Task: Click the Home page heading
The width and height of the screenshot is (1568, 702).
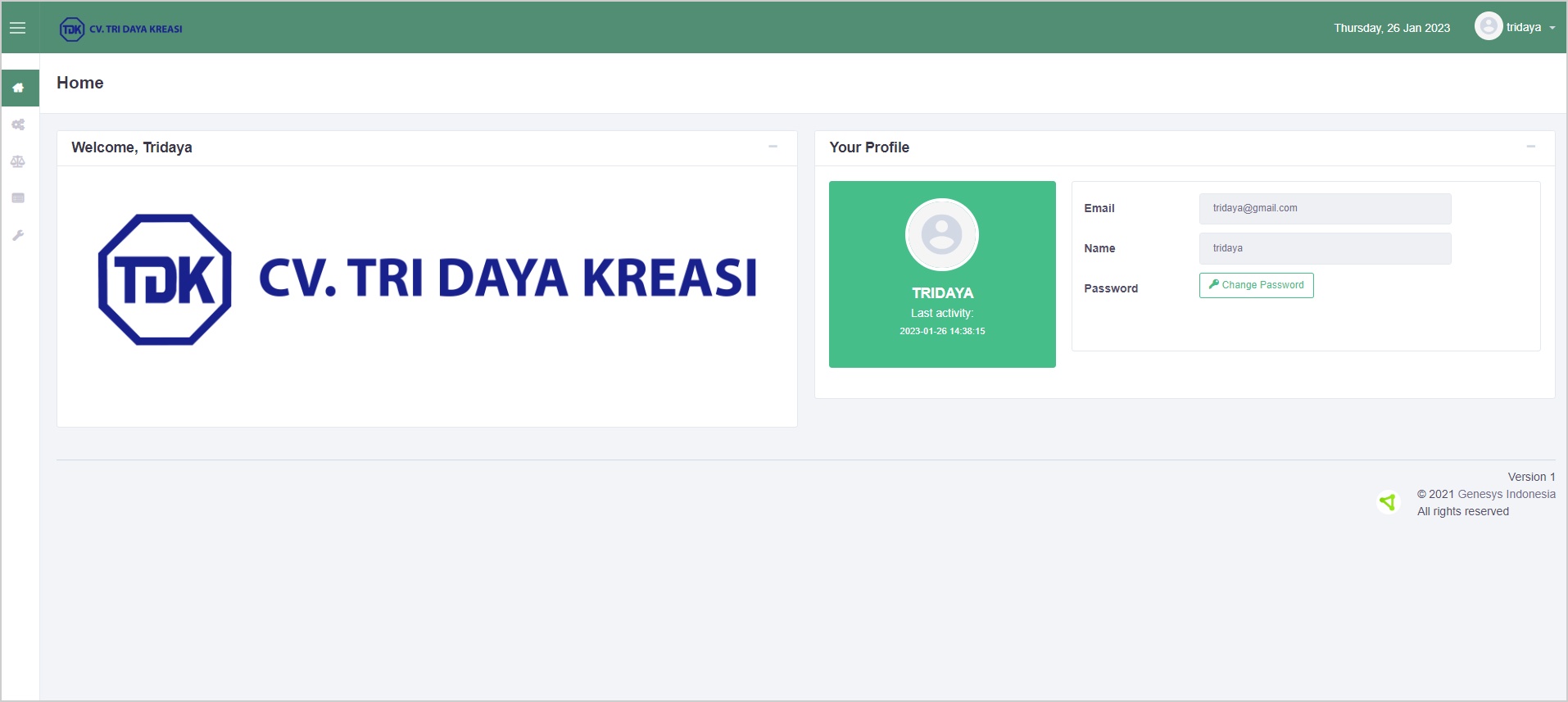Action: tap(80, 83)
